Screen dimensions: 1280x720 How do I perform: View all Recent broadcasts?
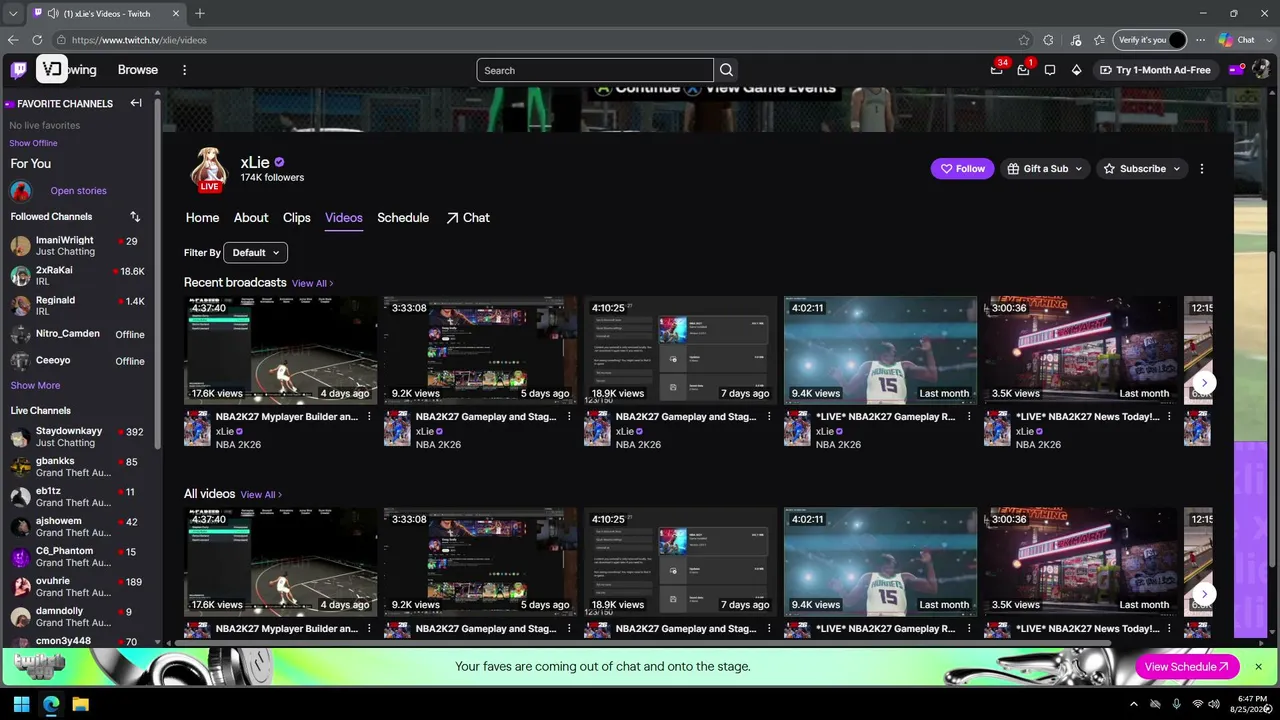pos(313,284)
